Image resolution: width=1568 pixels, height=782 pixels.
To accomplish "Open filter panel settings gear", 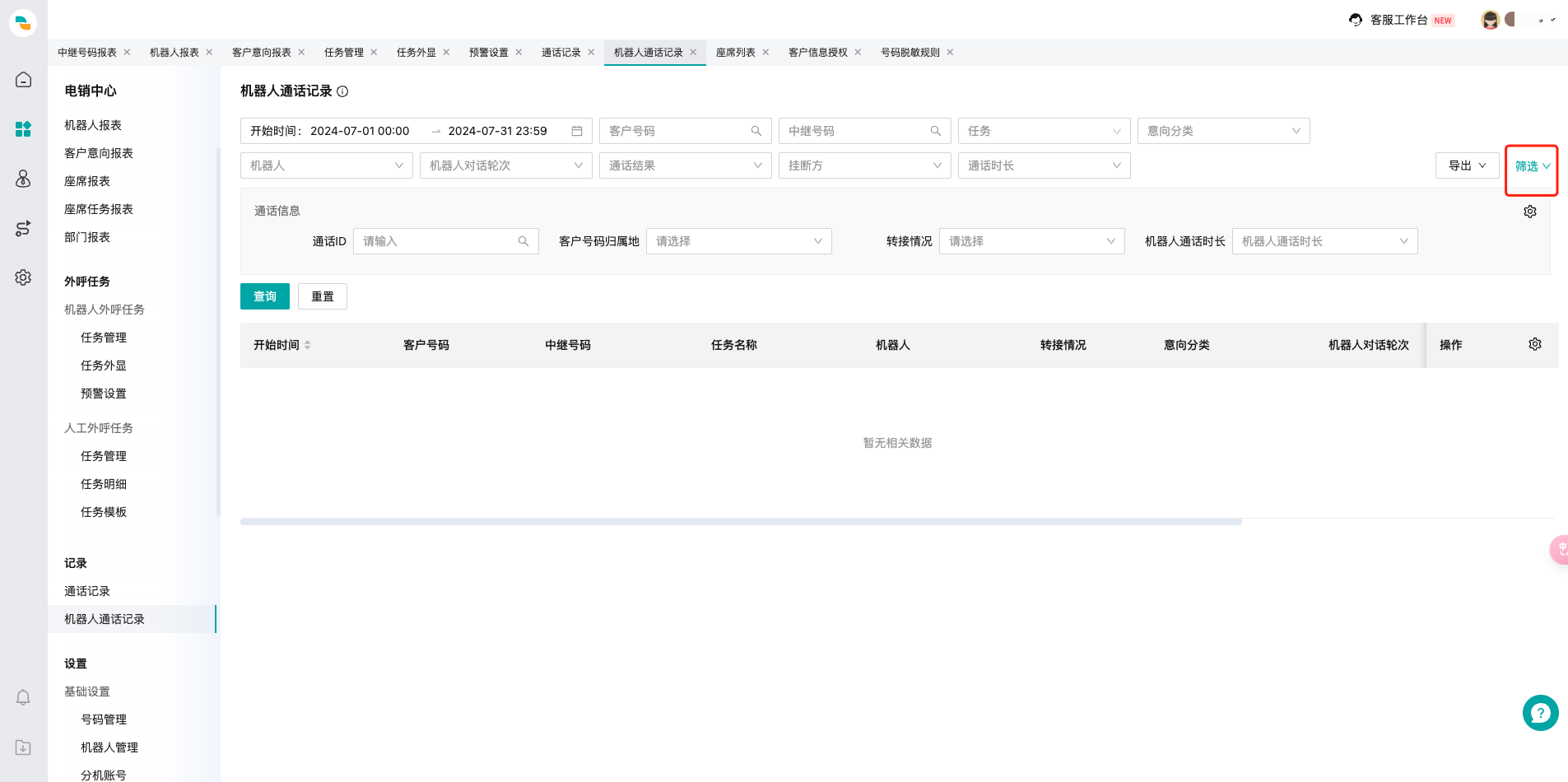I will (x=1530, y=212).
